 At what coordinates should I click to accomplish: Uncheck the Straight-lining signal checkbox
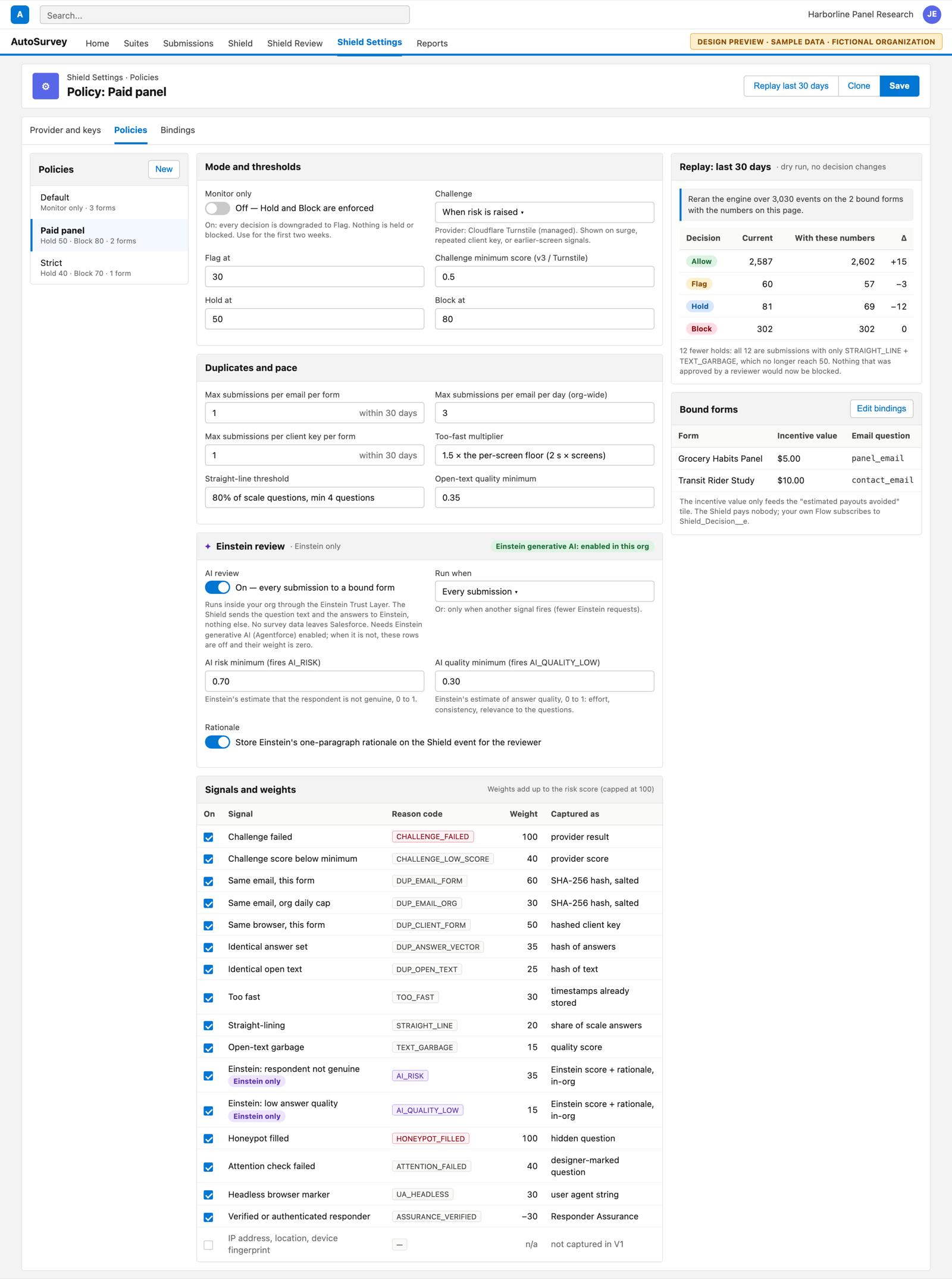click(208, 1025)
